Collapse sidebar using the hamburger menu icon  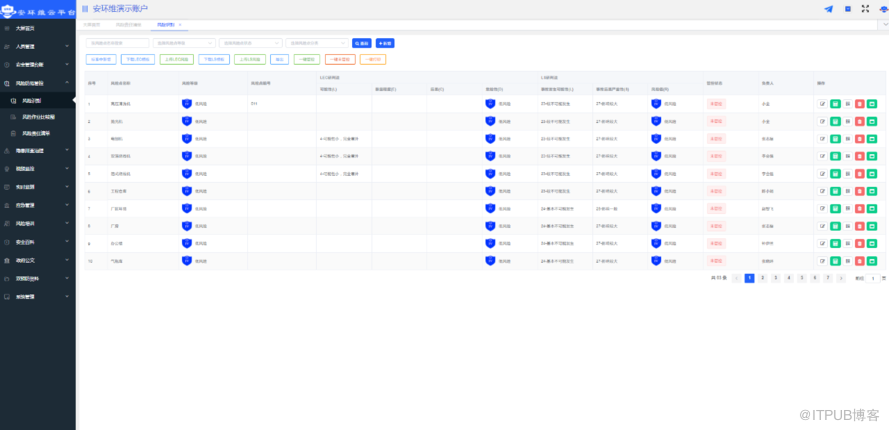[x=85, y=8]
